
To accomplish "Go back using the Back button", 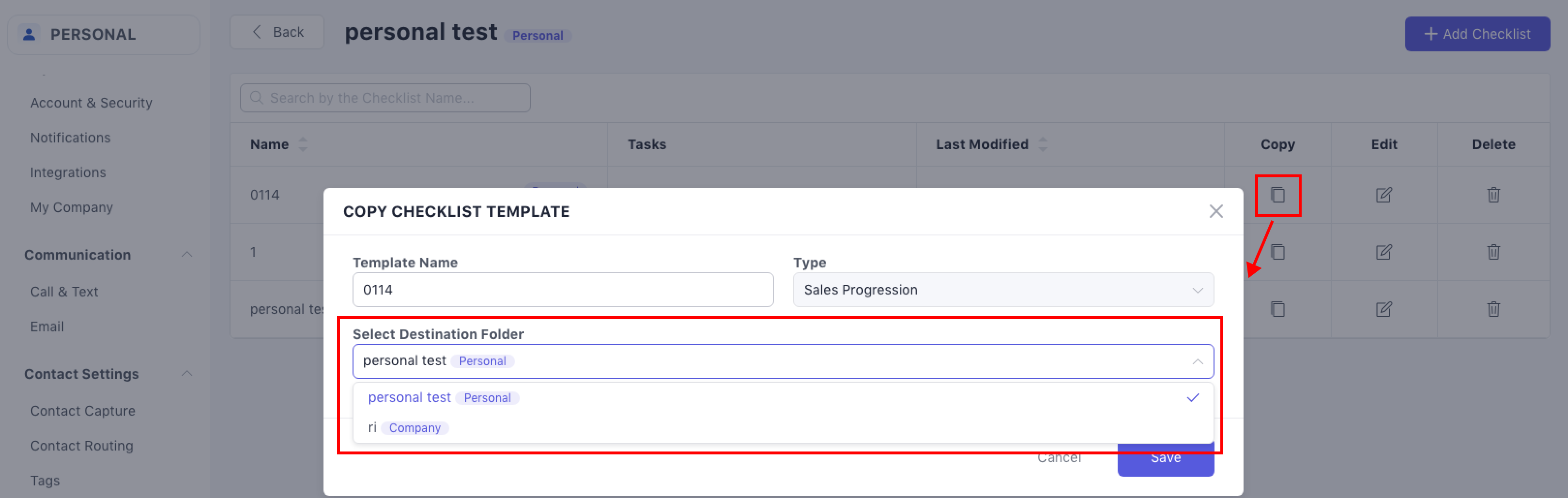I will click(277, 32).
